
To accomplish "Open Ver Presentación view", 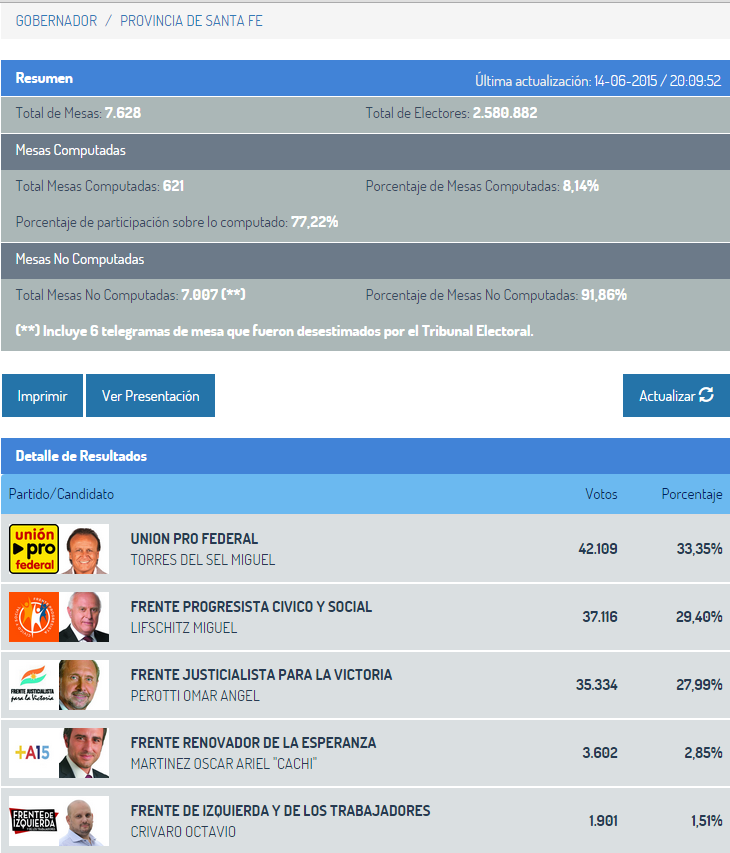I will tap(150, 395).
